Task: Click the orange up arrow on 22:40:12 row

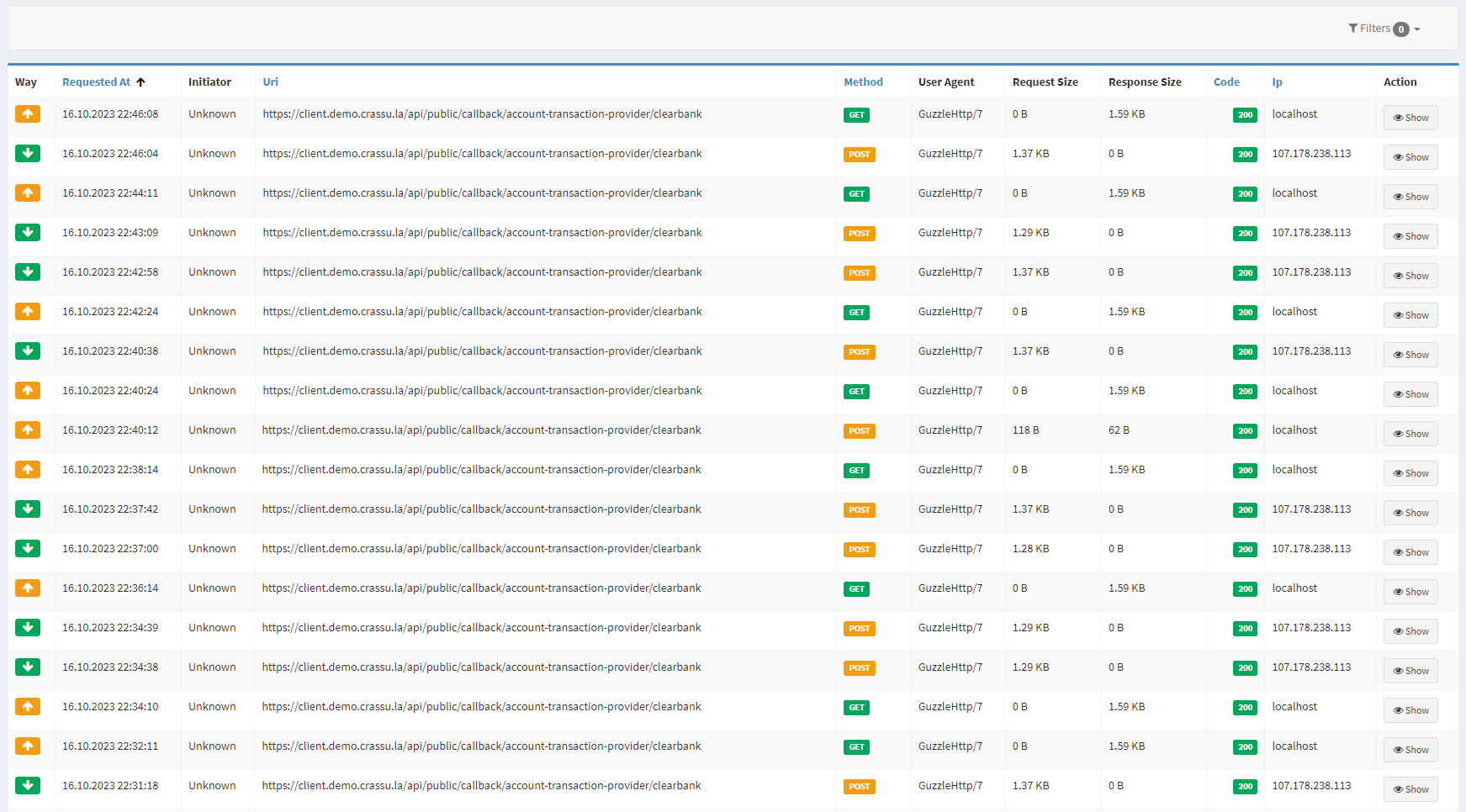Action: [x=28, y=430]
